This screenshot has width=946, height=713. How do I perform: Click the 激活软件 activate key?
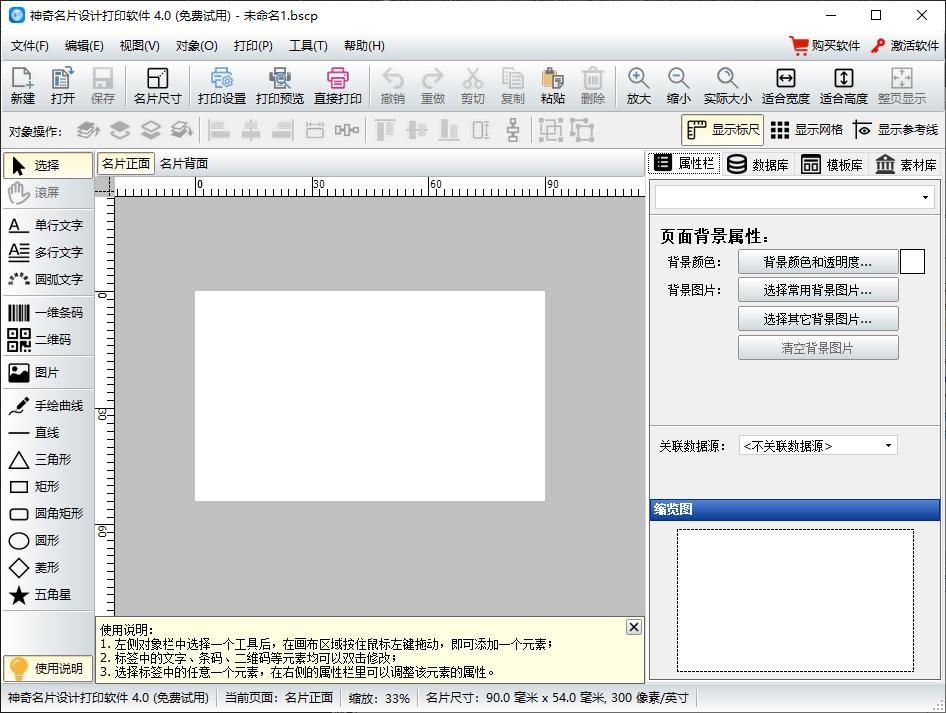pyautogui.click(x=904, y=46)
